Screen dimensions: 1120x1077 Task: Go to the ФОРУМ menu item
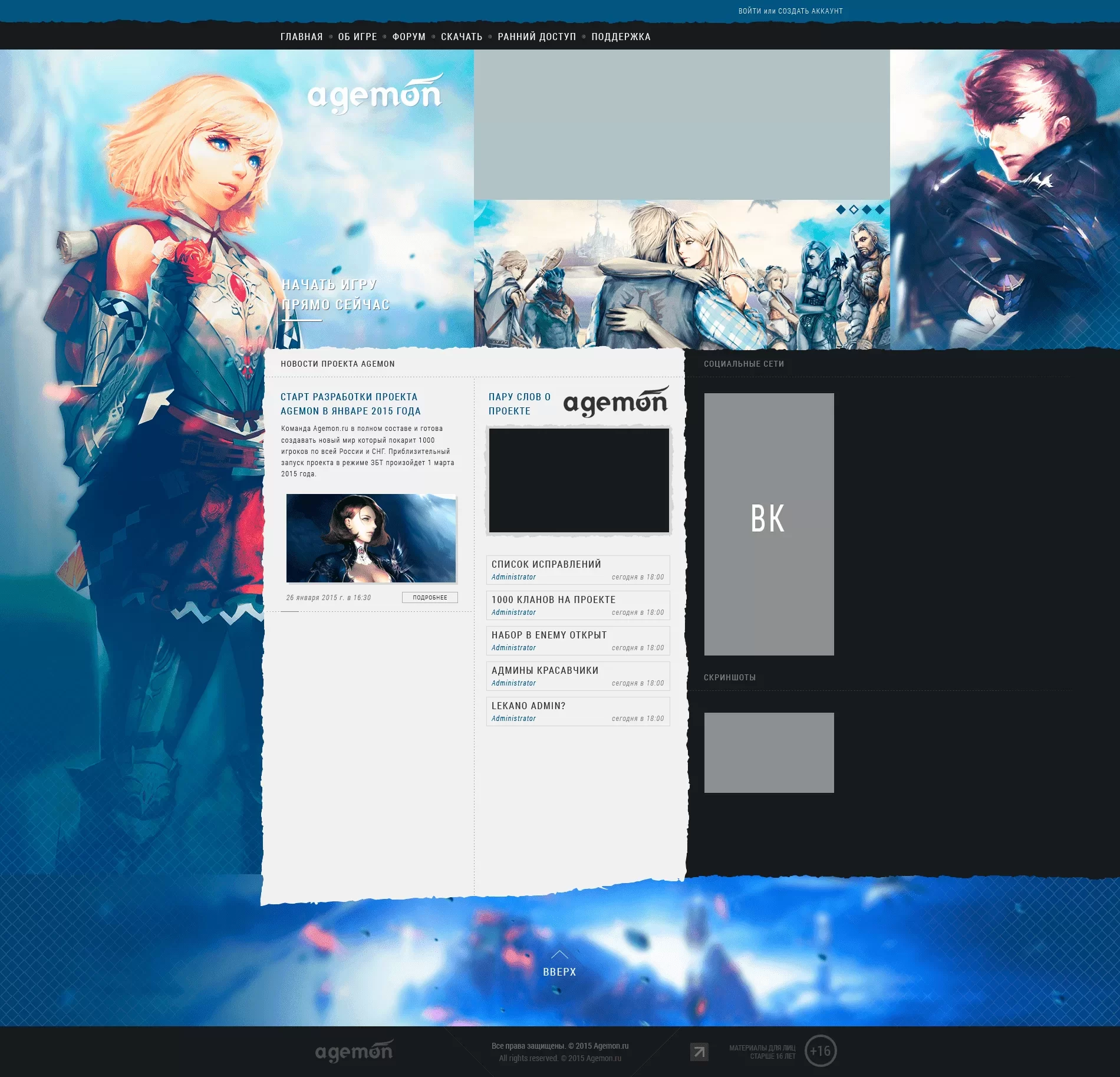tap(409, 37)
